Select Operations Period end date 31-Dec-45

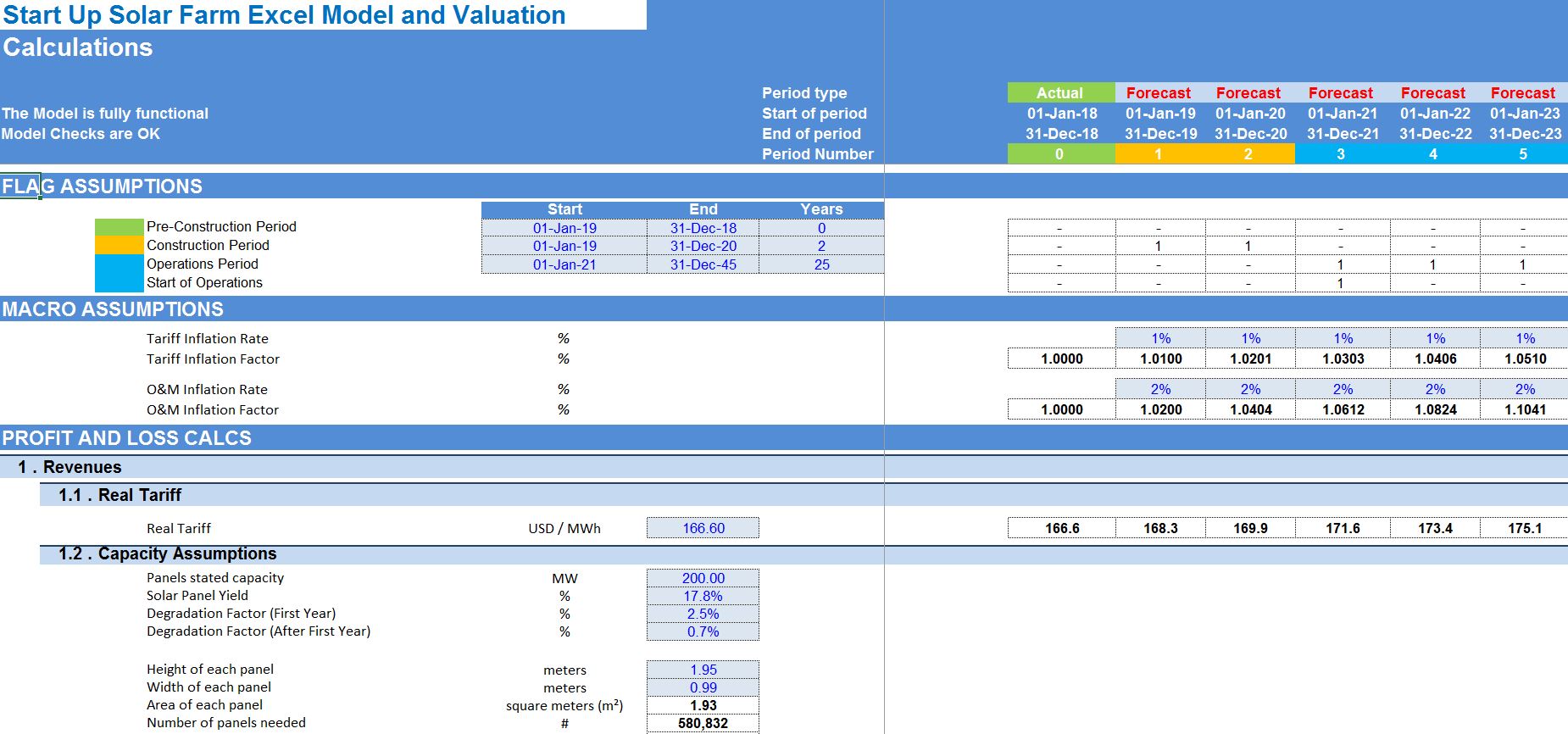point(703,264)
